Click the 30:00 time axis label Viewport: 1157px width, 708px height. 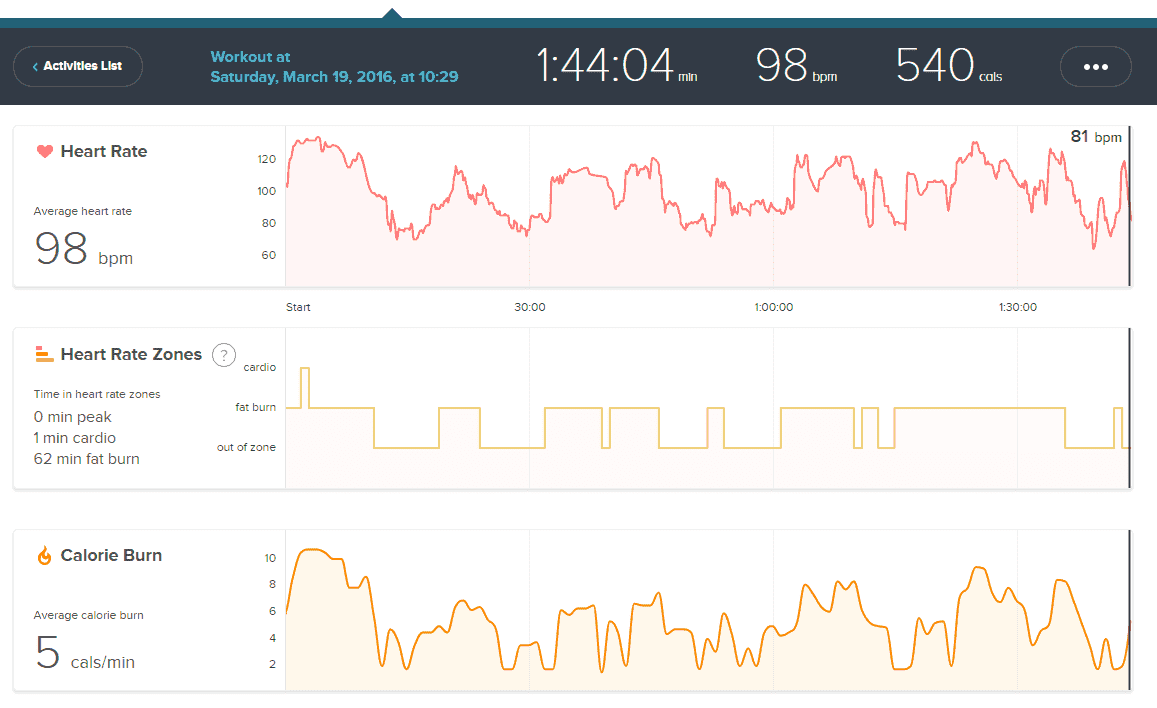(x=530, y=307)
